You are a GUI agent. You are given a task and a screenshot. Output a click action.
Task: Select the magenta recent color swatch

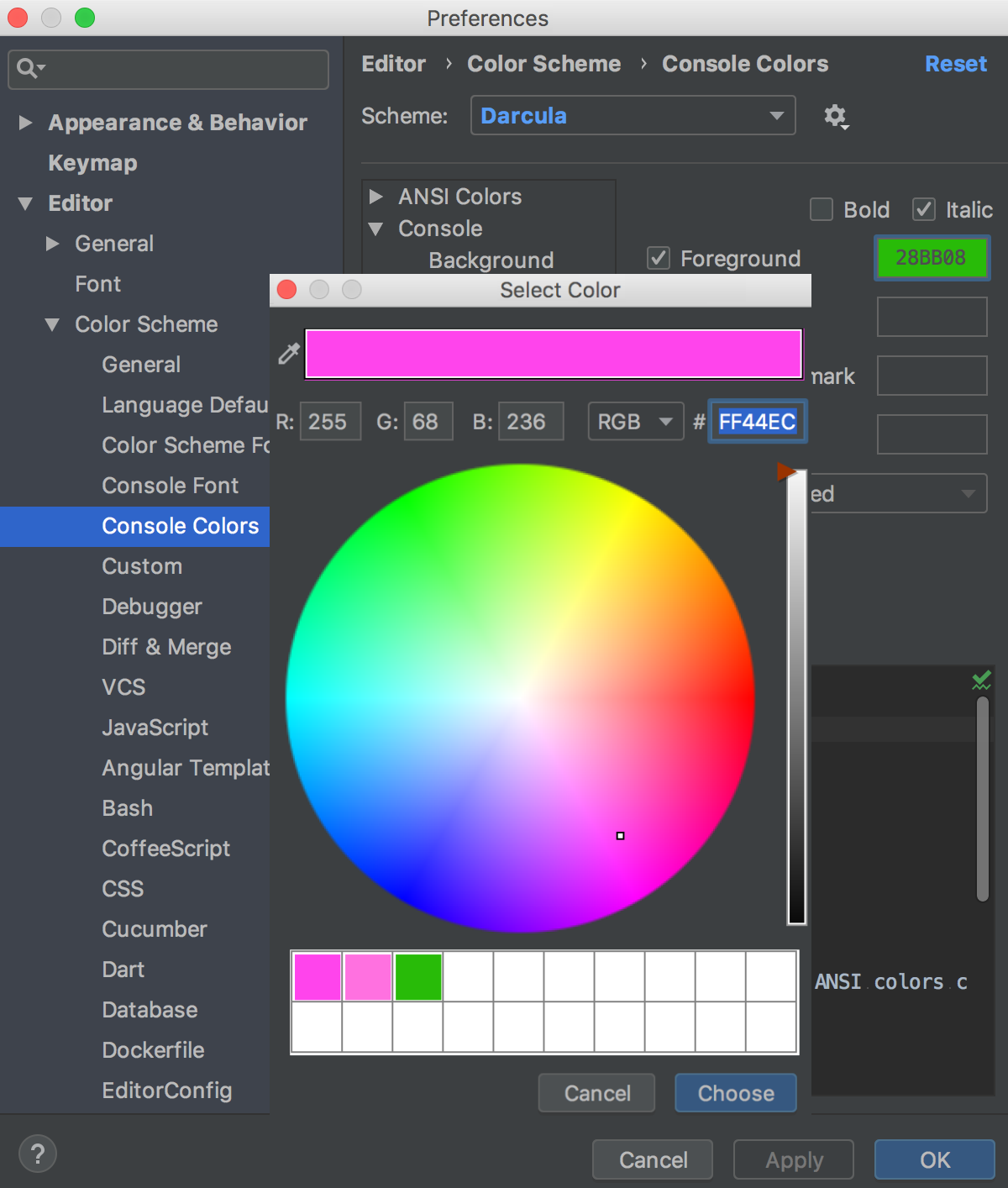(x=318, y=977)
